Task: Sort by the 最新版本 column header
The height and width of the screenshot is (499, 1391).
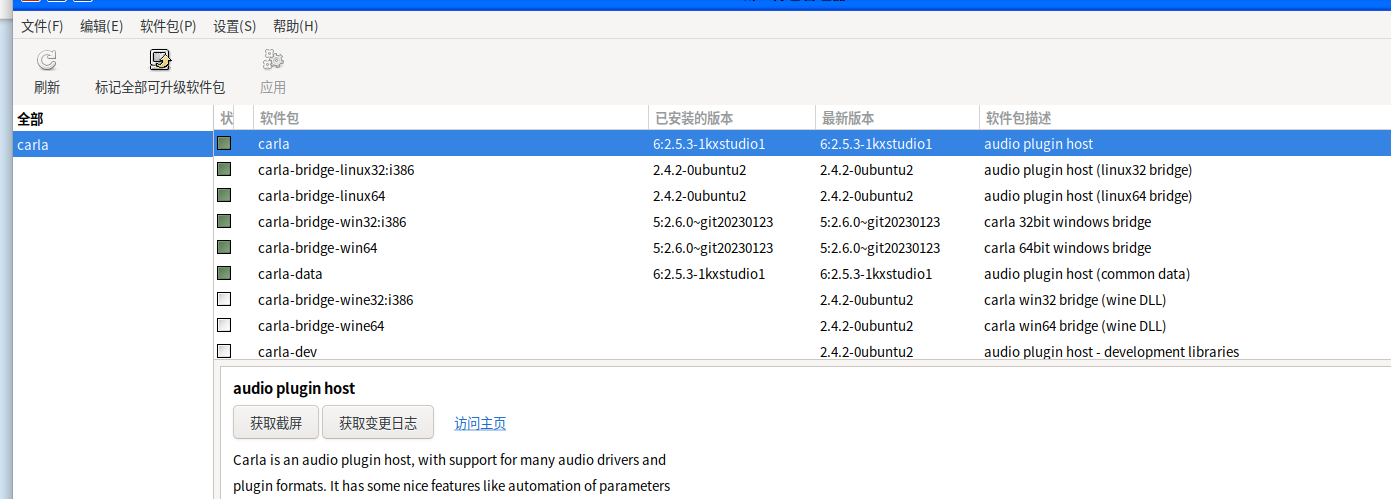Action: coord(897,118)
